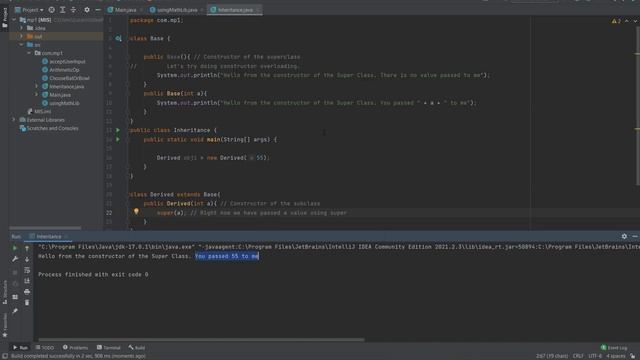Screen dimensions: 640x360
Task: Click the Project panel horizontal scrollbar
Action: (x=45, y=228)
